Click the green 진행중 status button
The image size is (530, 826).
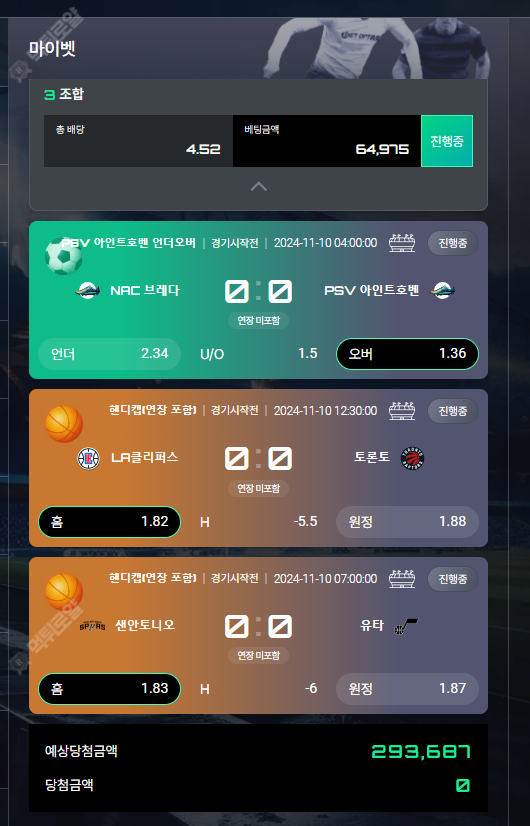447,141
